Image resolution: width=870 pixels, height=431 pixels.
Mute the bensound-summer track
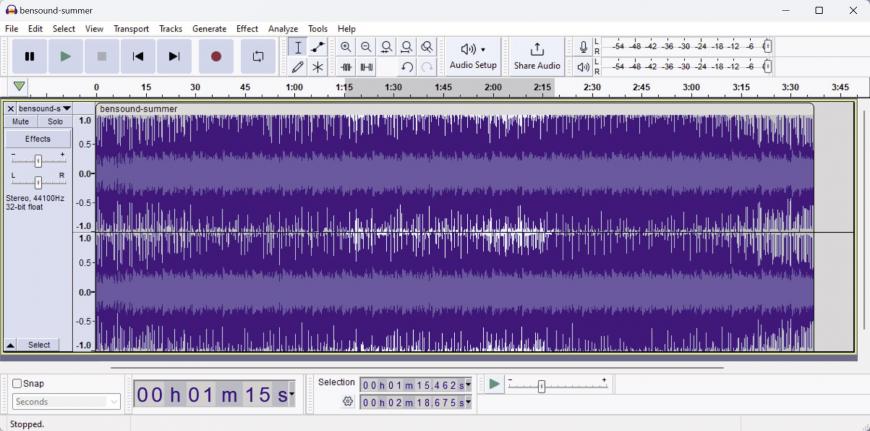point(21,121)
